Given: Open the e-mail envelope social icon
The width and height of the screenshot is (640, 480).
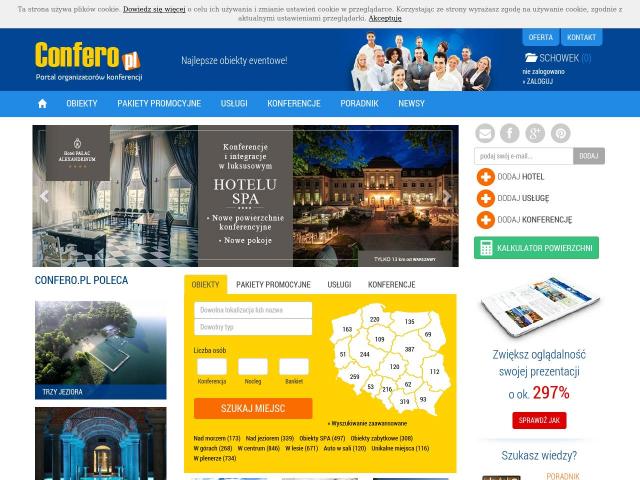Looking at the screenshot, I should tap(485, 133).
